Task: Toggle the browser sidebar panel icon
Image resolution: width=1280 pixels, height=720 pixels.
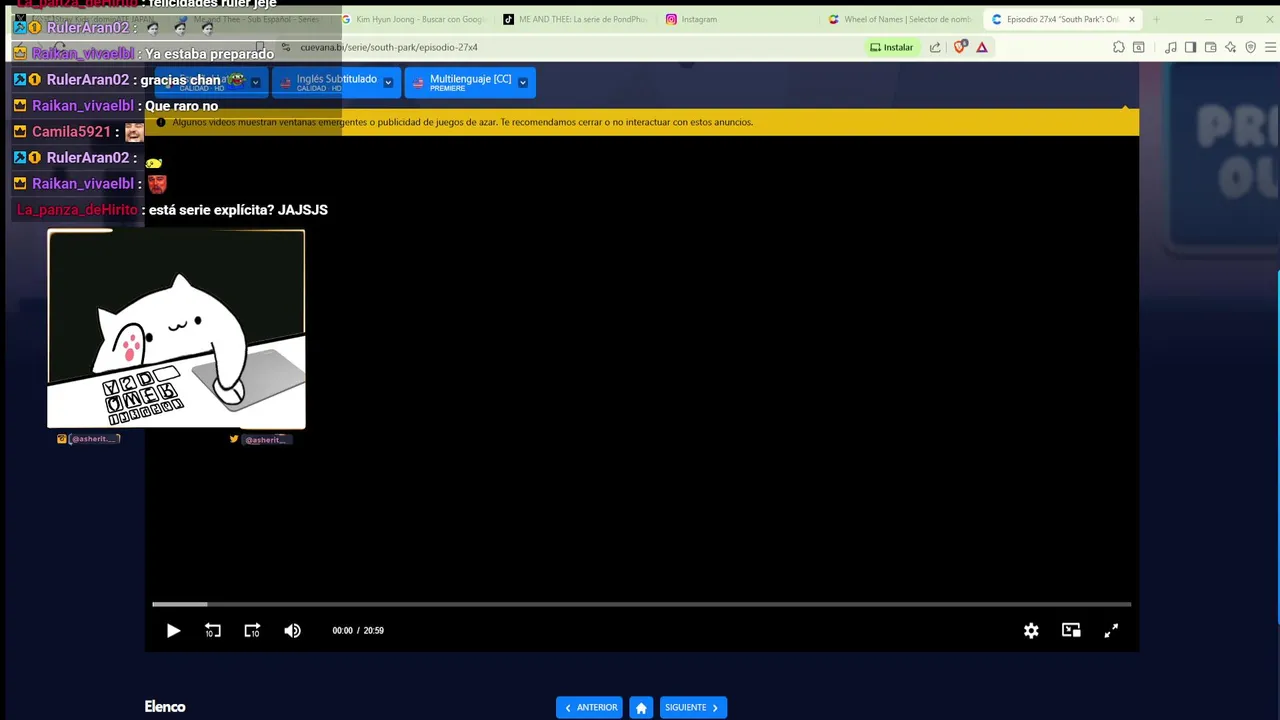Action: pos(1190,47)
